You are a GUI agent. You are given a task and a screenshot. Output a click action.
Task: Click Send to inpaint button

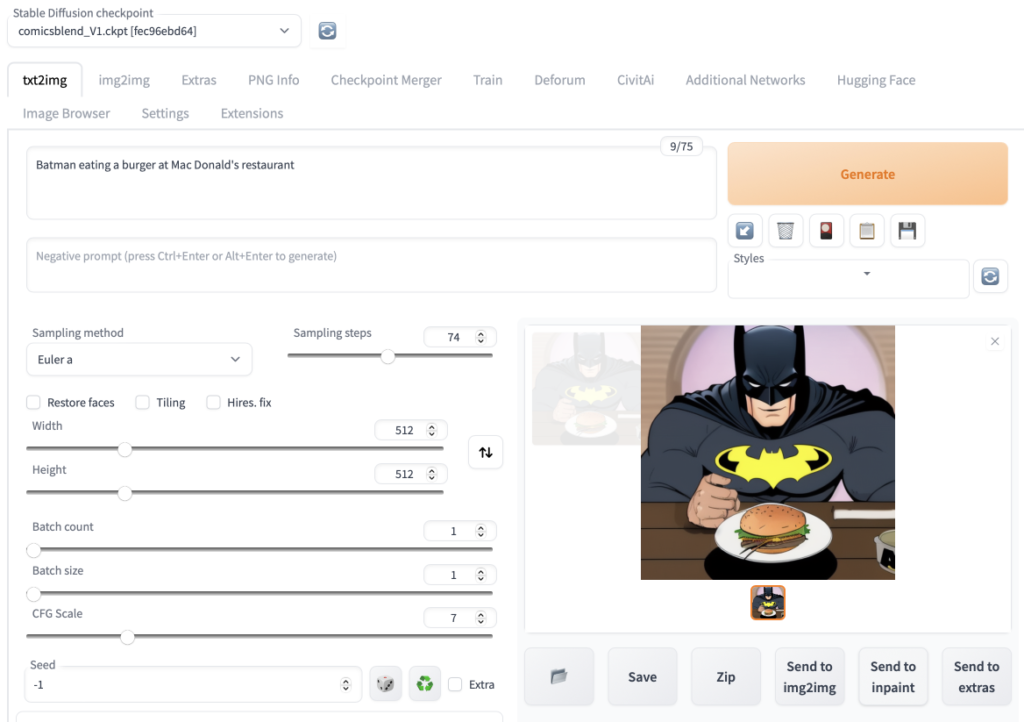(893, 676)
